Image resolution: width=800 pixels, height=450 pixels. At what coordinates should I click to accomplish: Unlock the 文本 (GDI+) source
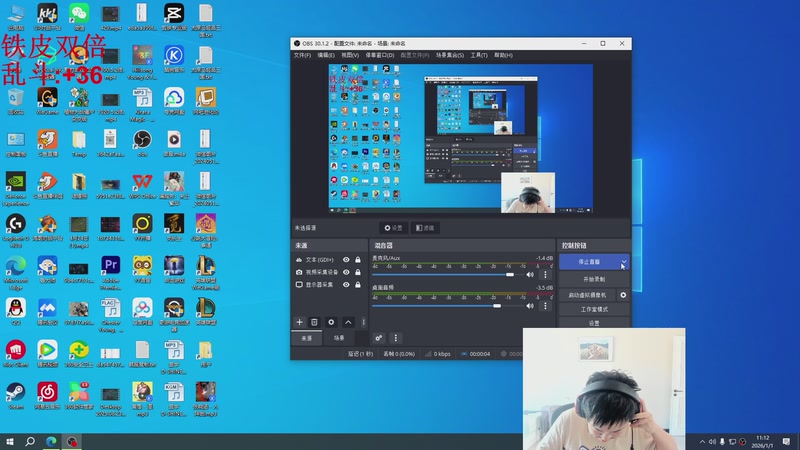[358, 260]
